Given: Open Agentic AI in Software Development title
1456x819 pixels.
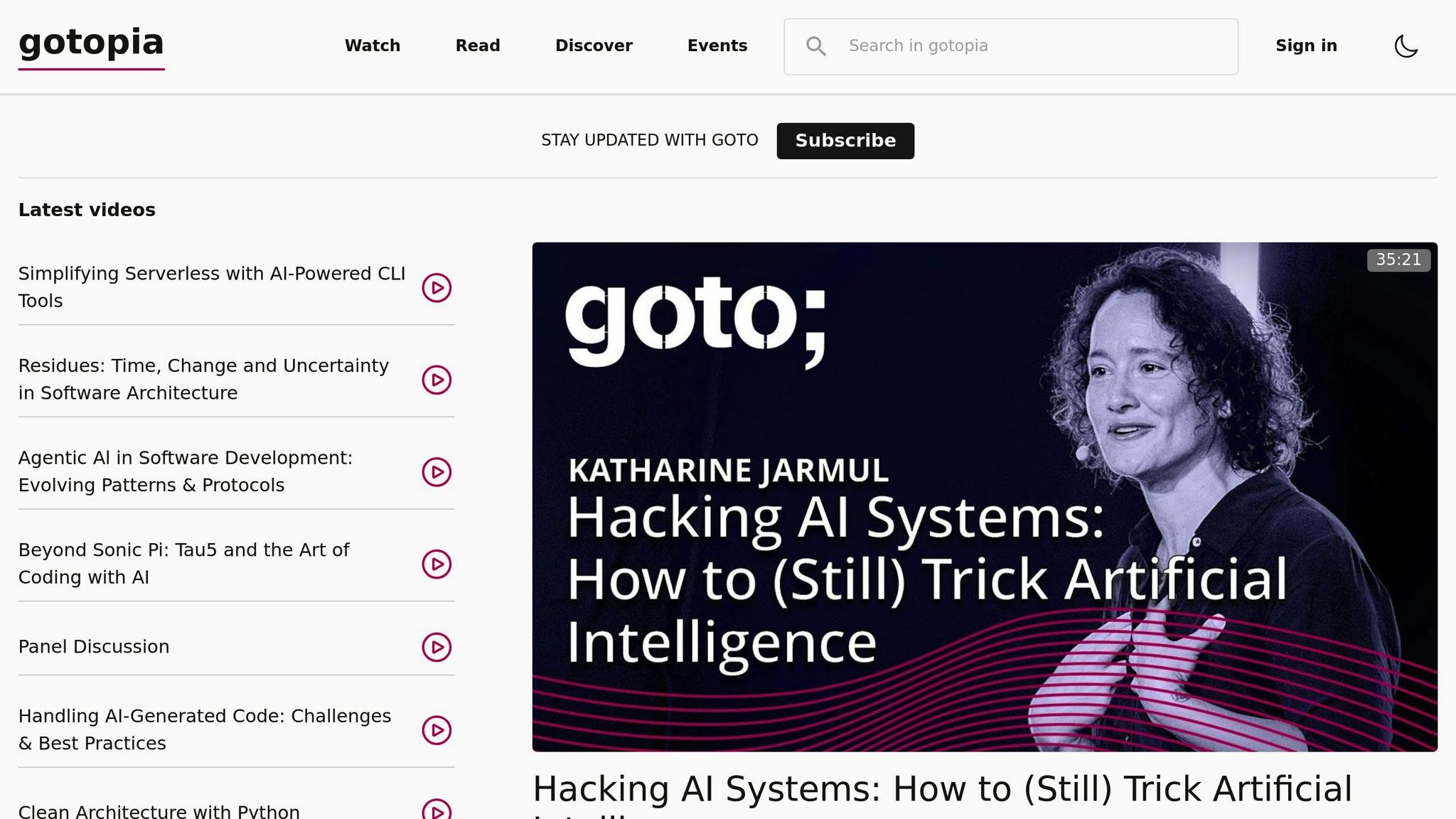Looking at the screenshot, I should coord(186,471).
